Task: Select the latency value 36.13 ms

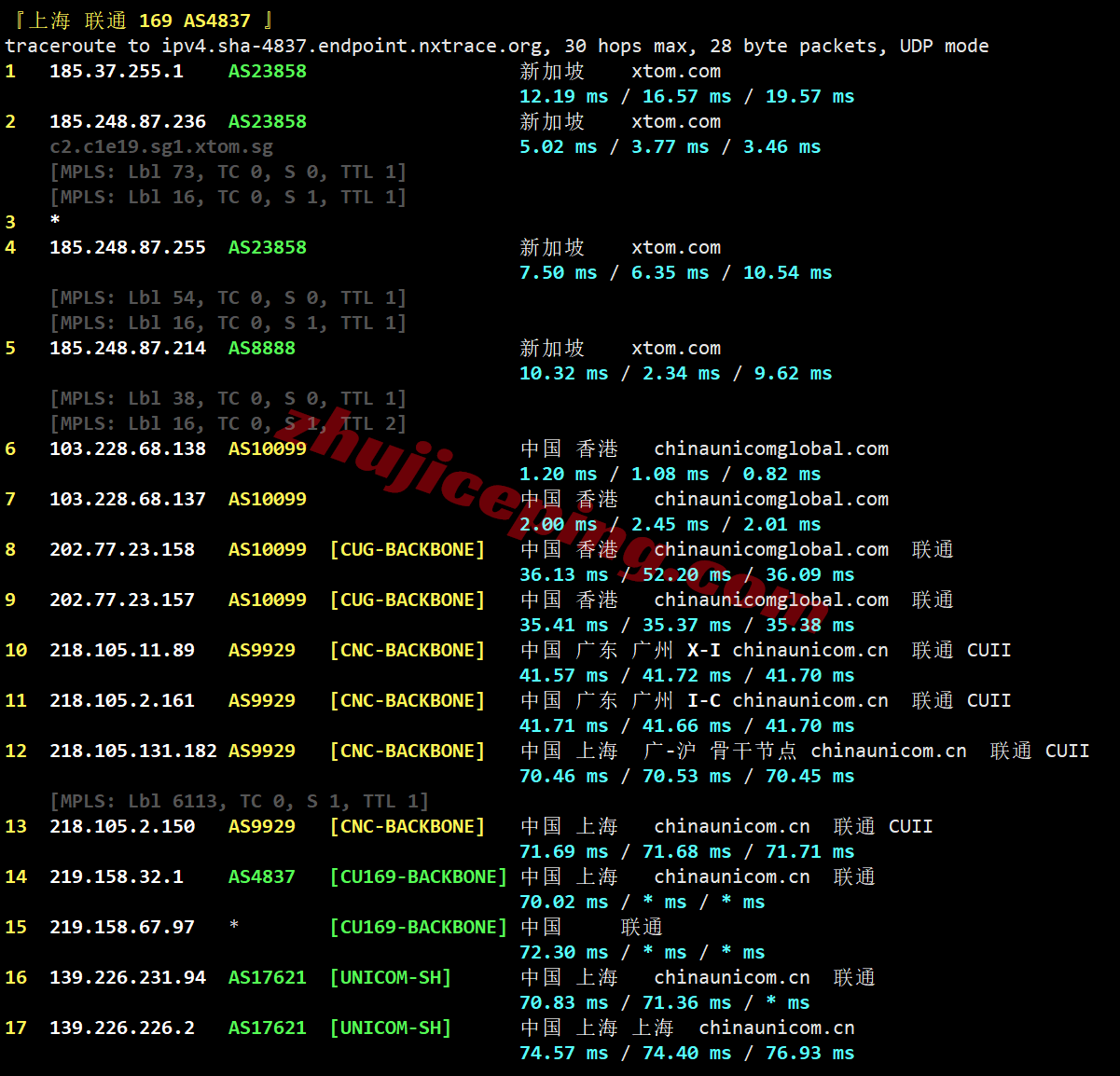Action: click(564, 574)
